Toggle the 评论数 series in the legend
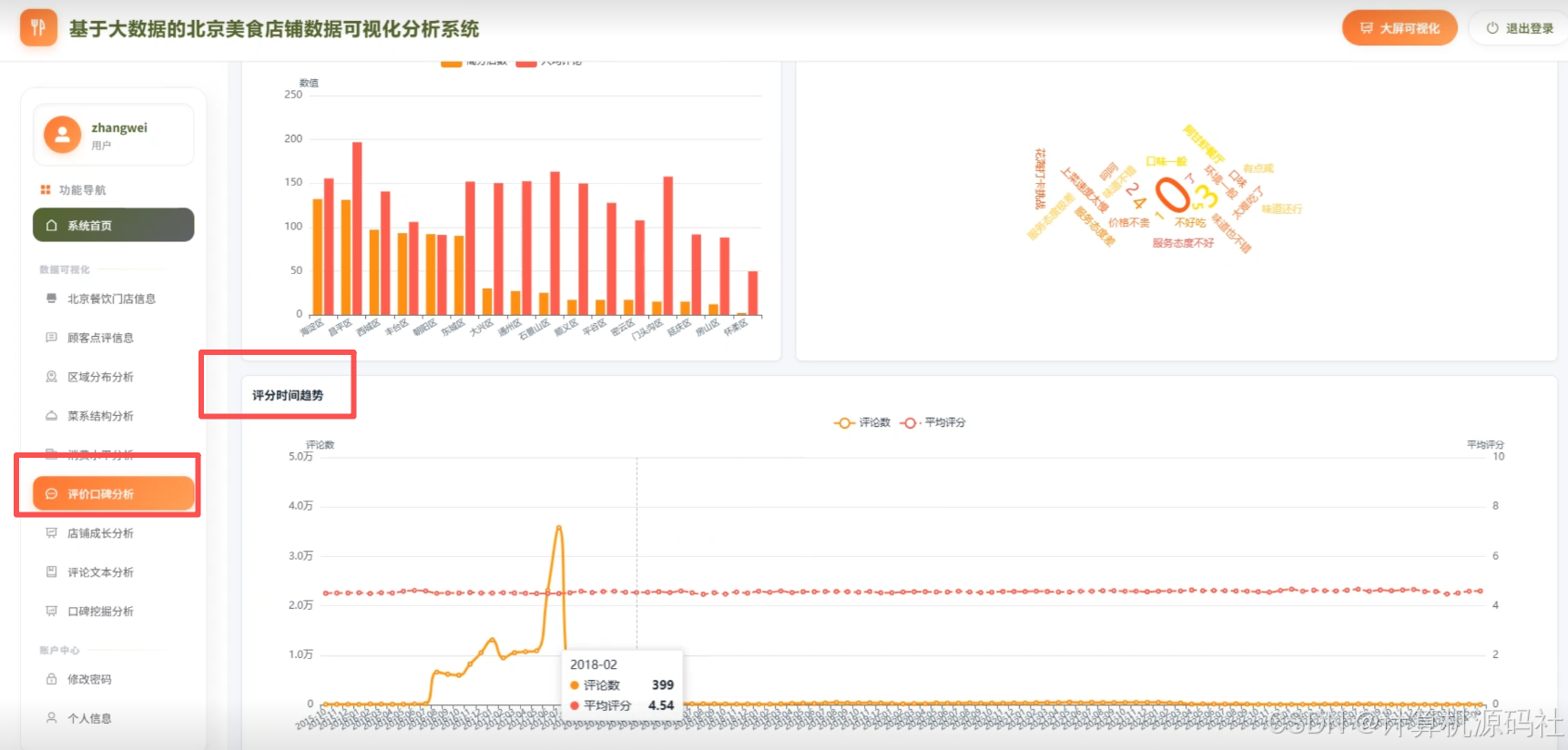 [861, 422]
